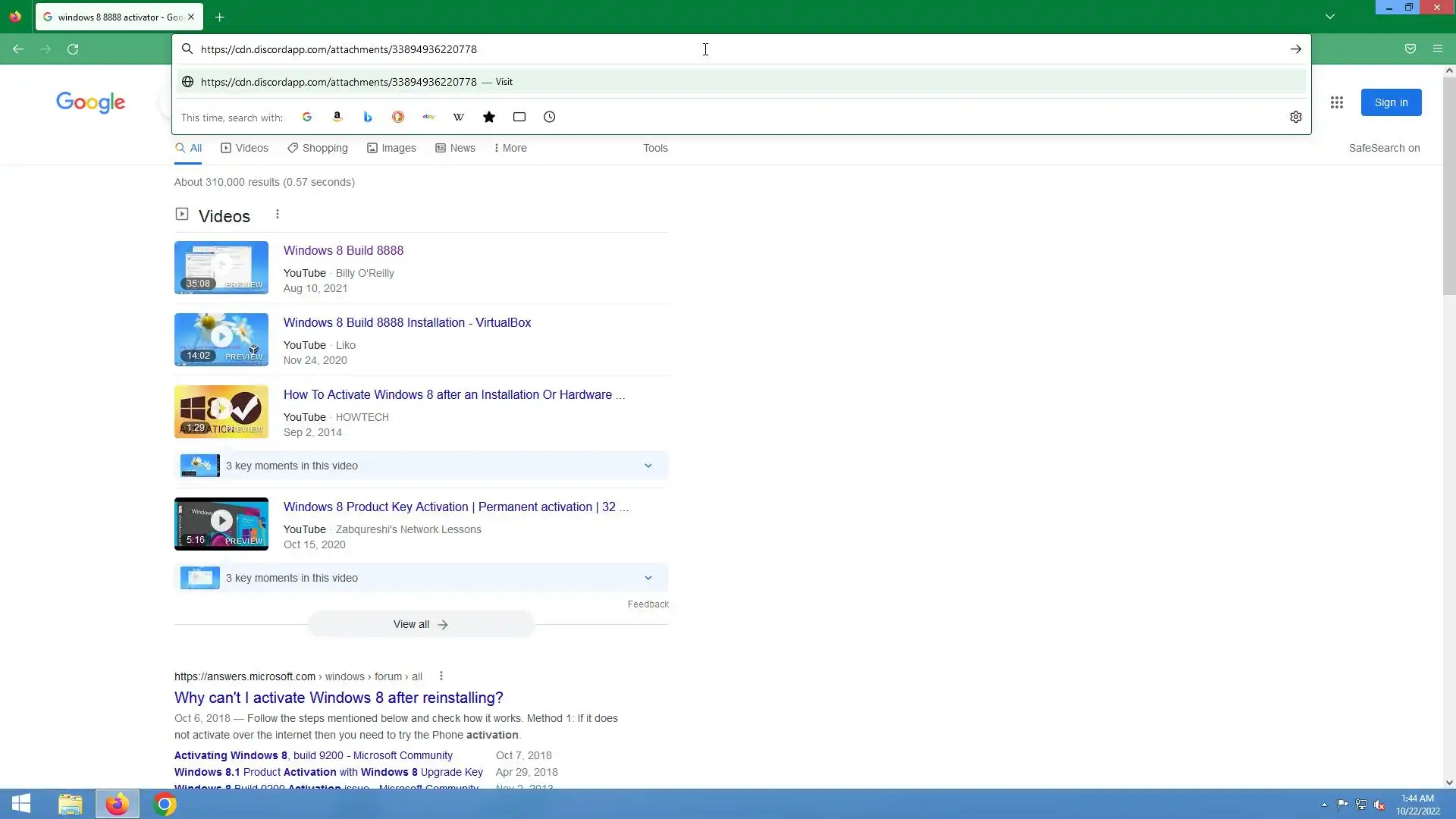Open search settings gear in urlbar

coord(1295,117)
